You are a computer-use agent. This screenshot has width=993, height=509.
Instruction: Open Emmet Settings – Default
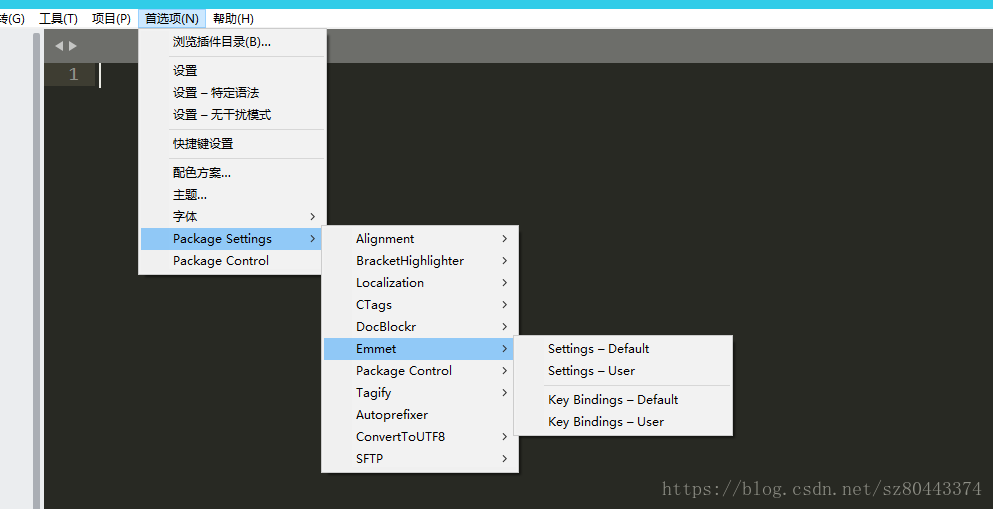tap(623, 349)
